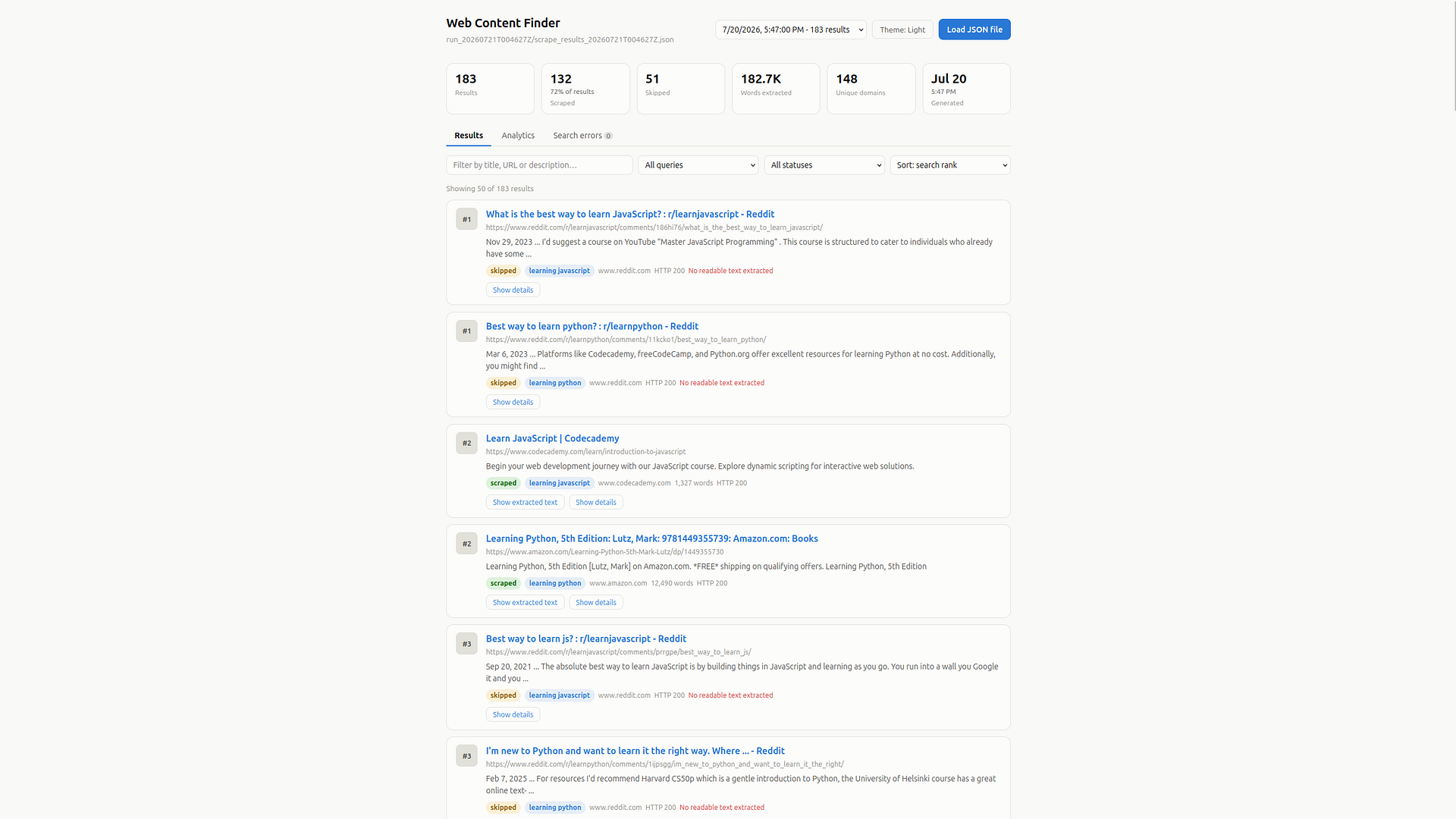Show details for the best way to learn JavaScript result
The width and height of the screenshot is (1456, 819).
click(x=513, y=290)
